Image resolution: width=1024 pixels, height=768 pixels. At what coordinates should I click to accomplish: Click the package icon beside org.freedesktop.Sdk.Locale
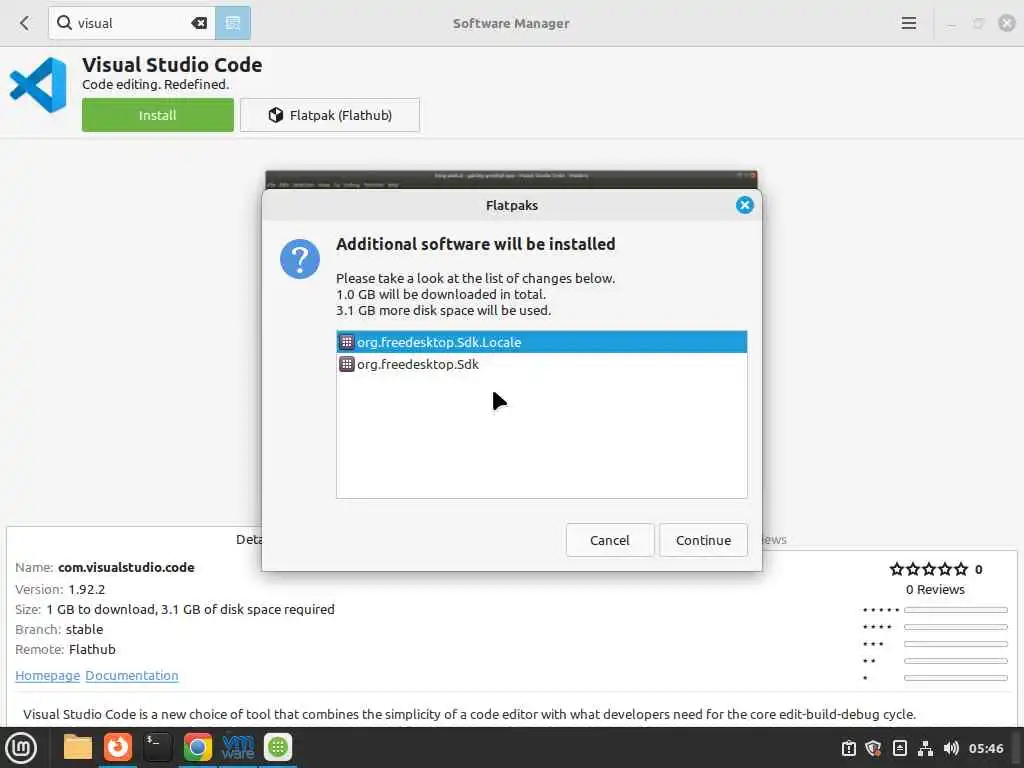tap(347, 342)
